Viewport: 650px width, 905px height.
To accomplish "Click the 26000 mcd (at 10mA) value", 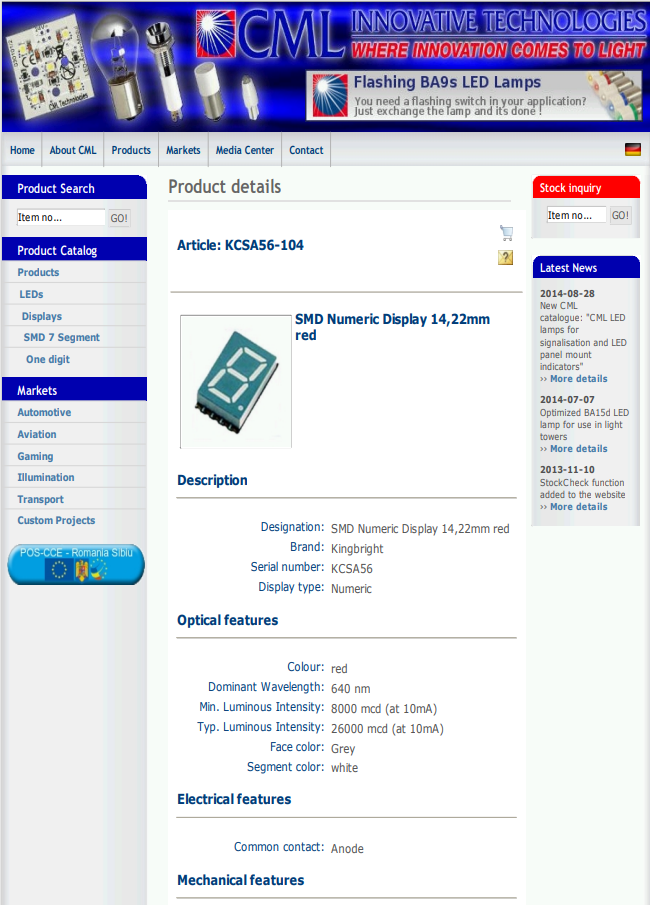I will click(387, 729).
